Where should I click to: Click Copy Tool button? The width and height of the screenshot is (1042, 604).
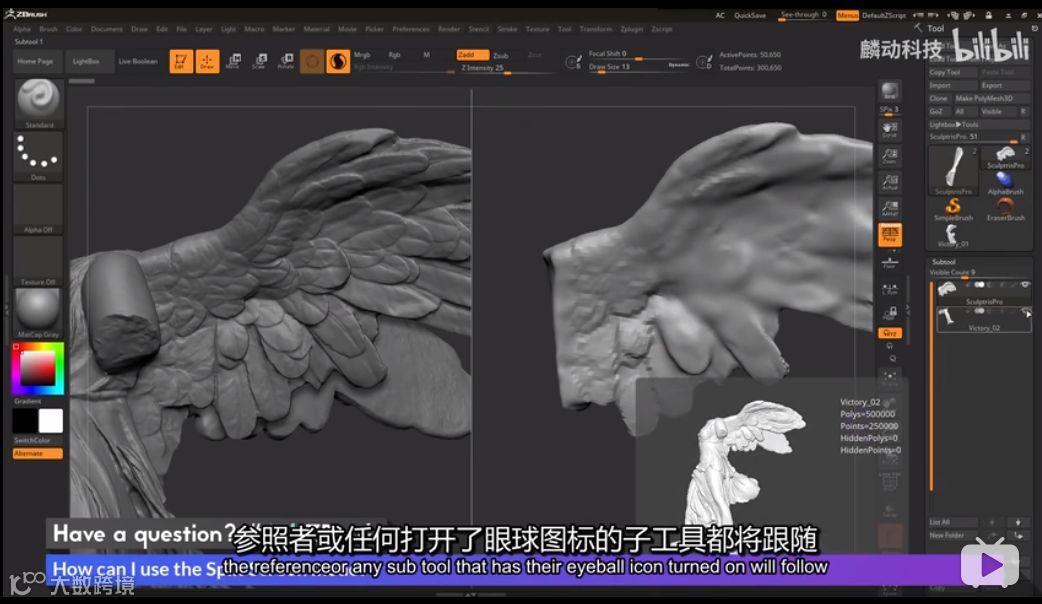pyautogui.click(x=953, y=72)
